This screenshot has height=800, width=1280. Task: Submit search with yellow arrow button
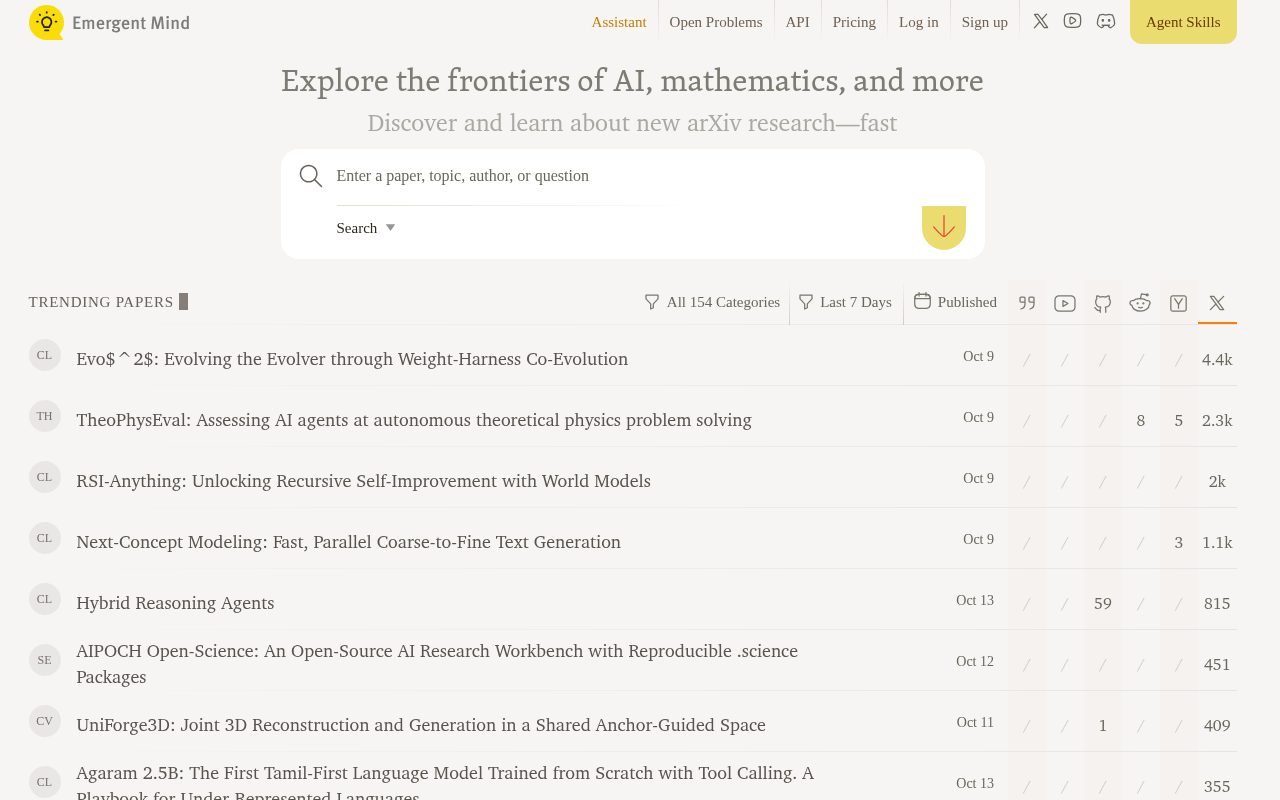tap(944, 228)
